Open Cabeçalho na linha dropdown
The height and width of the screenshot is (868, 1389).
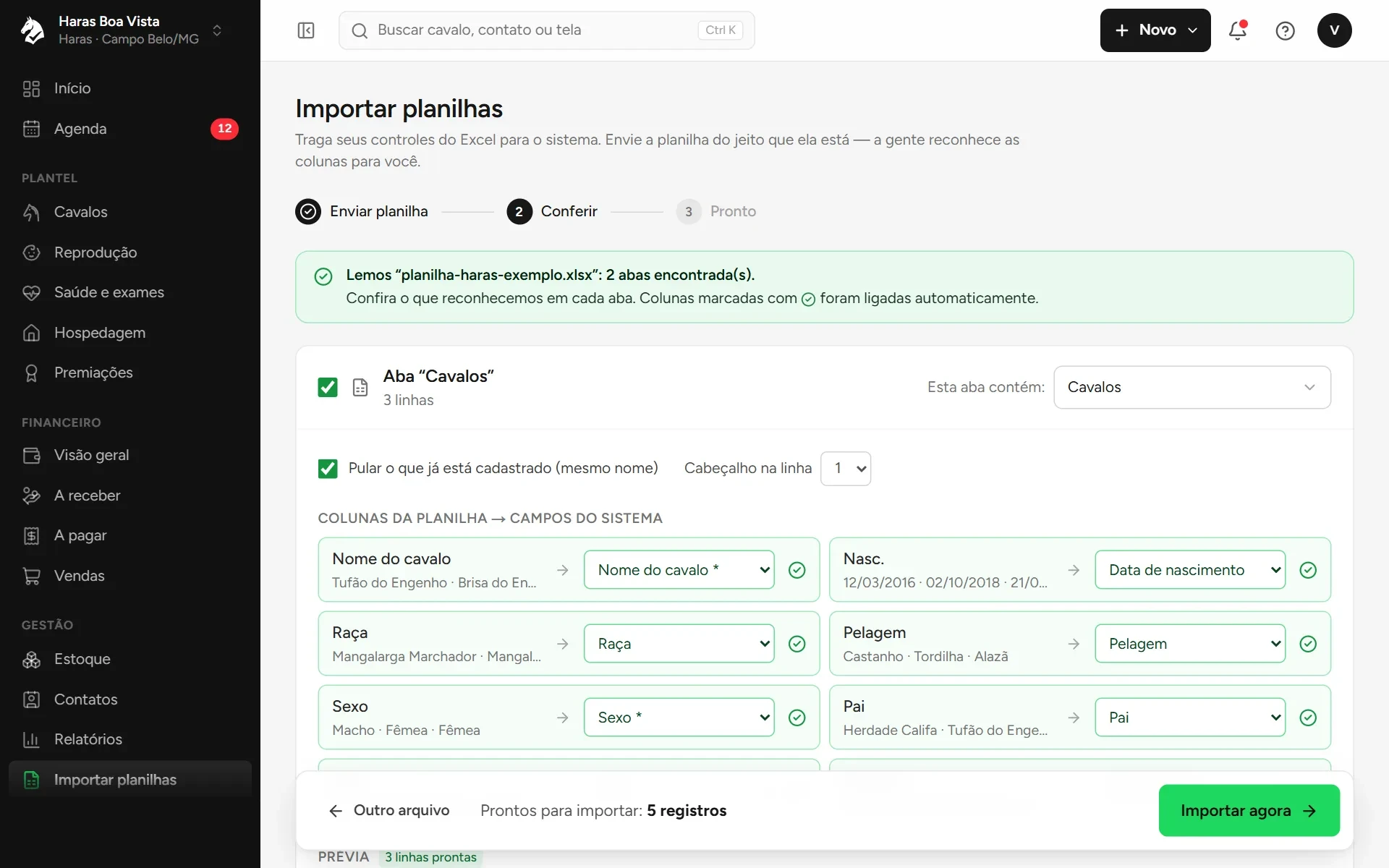[x=846, y=469]
